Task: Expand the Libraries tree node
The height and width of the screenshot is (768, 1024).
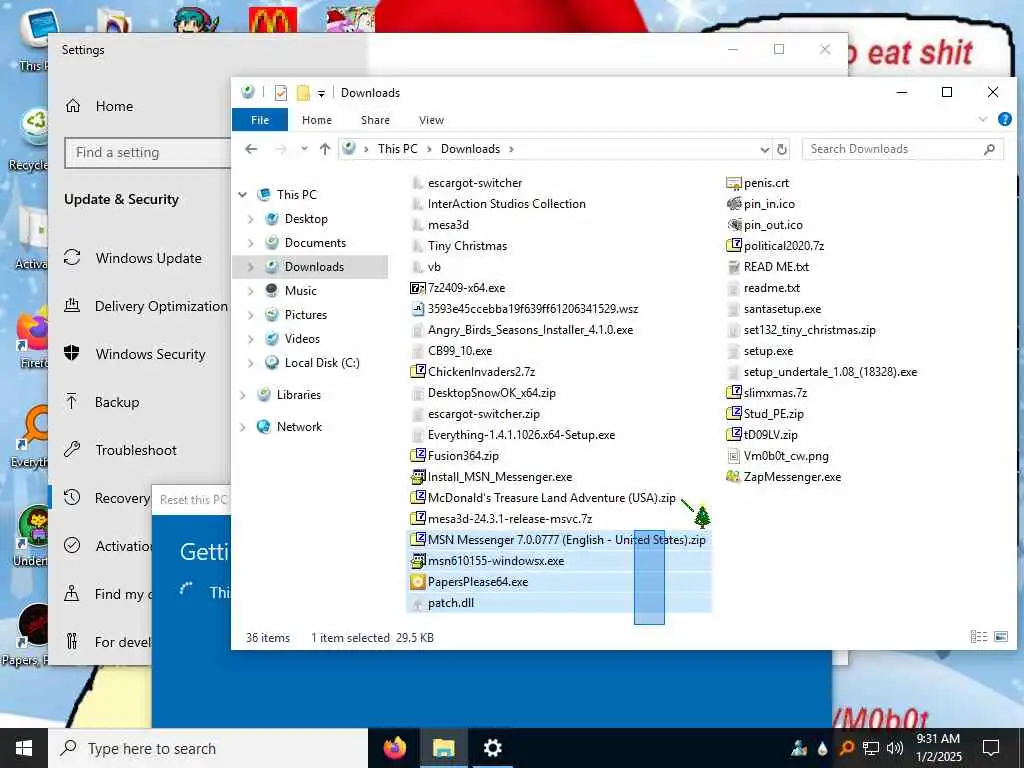Action: pos(243,395)
